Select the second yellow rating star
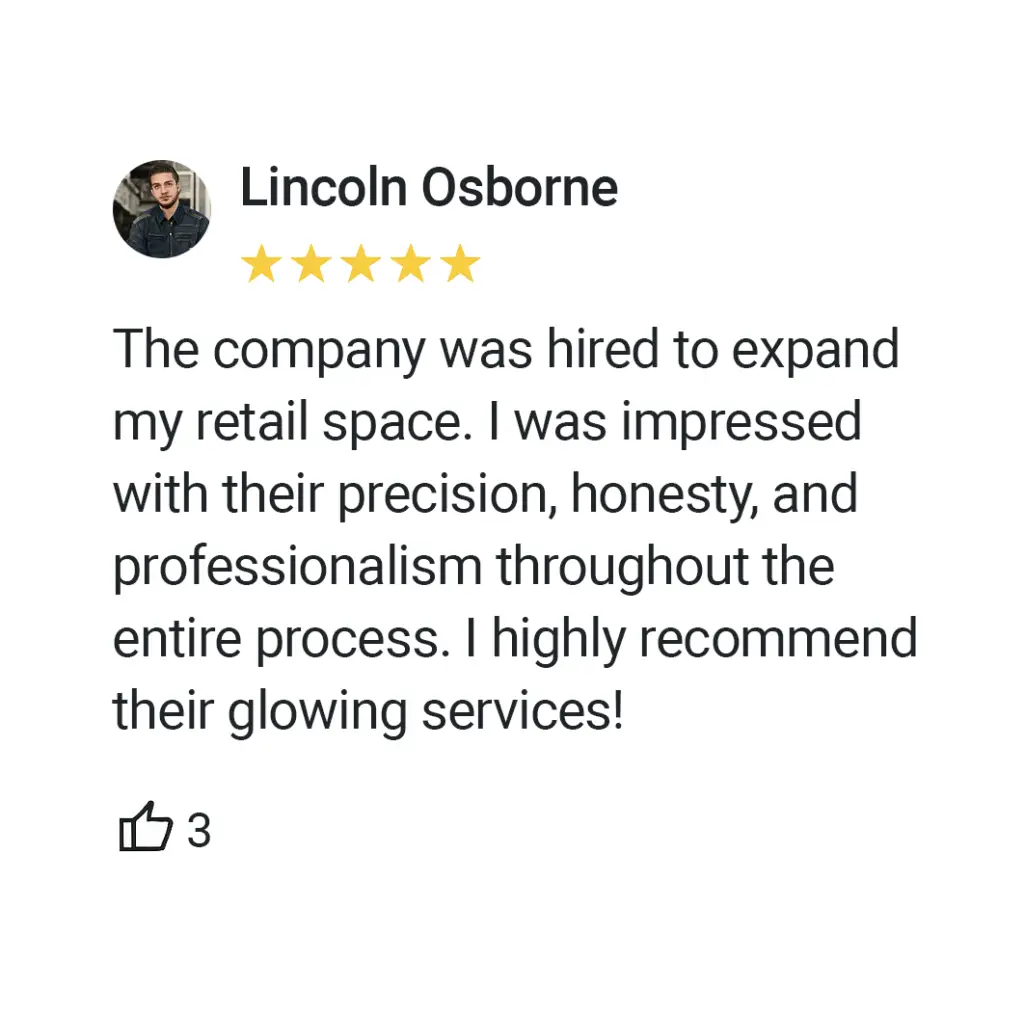The image size is (1024, 1013). pos(312,263)
